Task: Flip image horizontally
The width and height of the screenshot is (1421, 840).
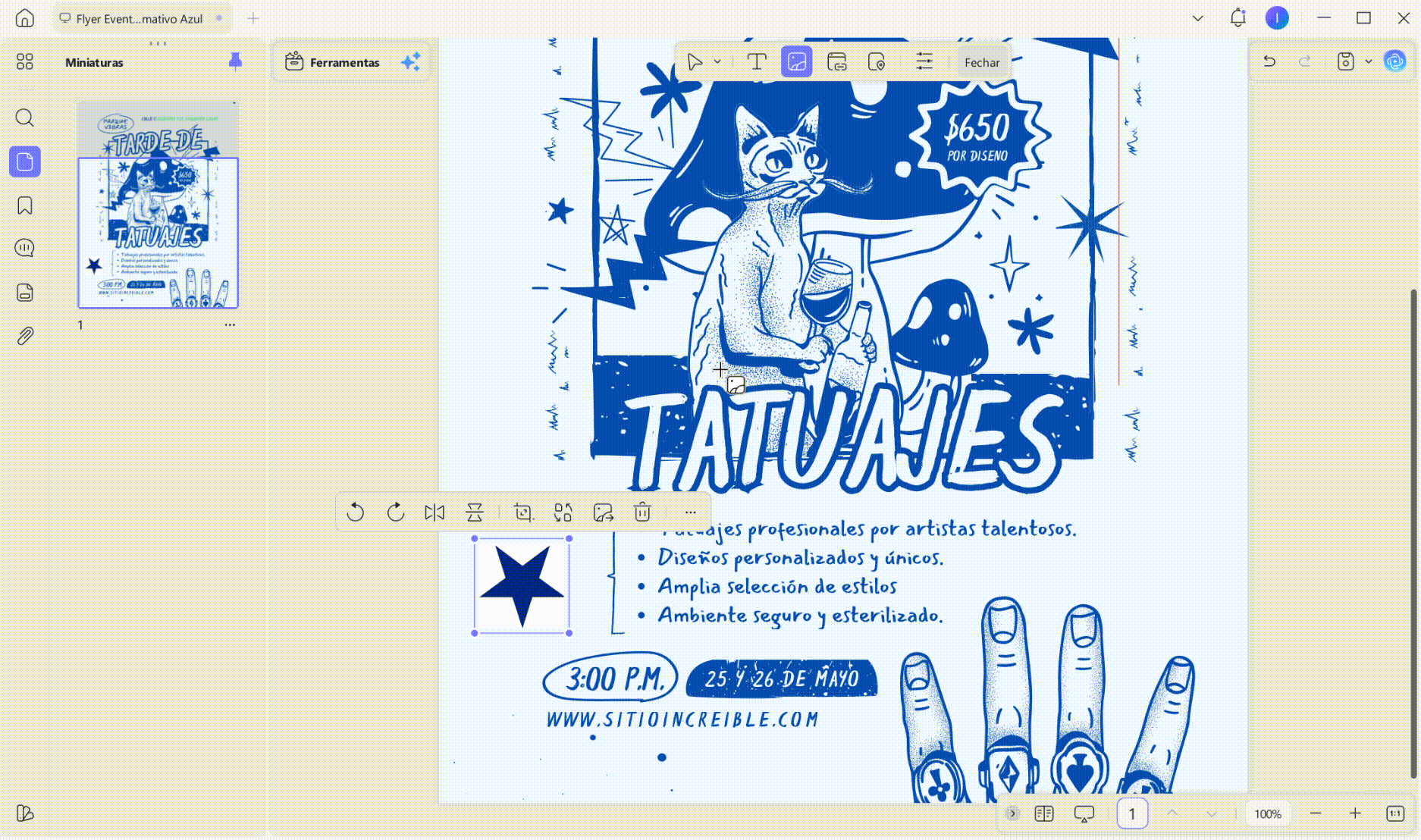Action: (x=434, y=512)
